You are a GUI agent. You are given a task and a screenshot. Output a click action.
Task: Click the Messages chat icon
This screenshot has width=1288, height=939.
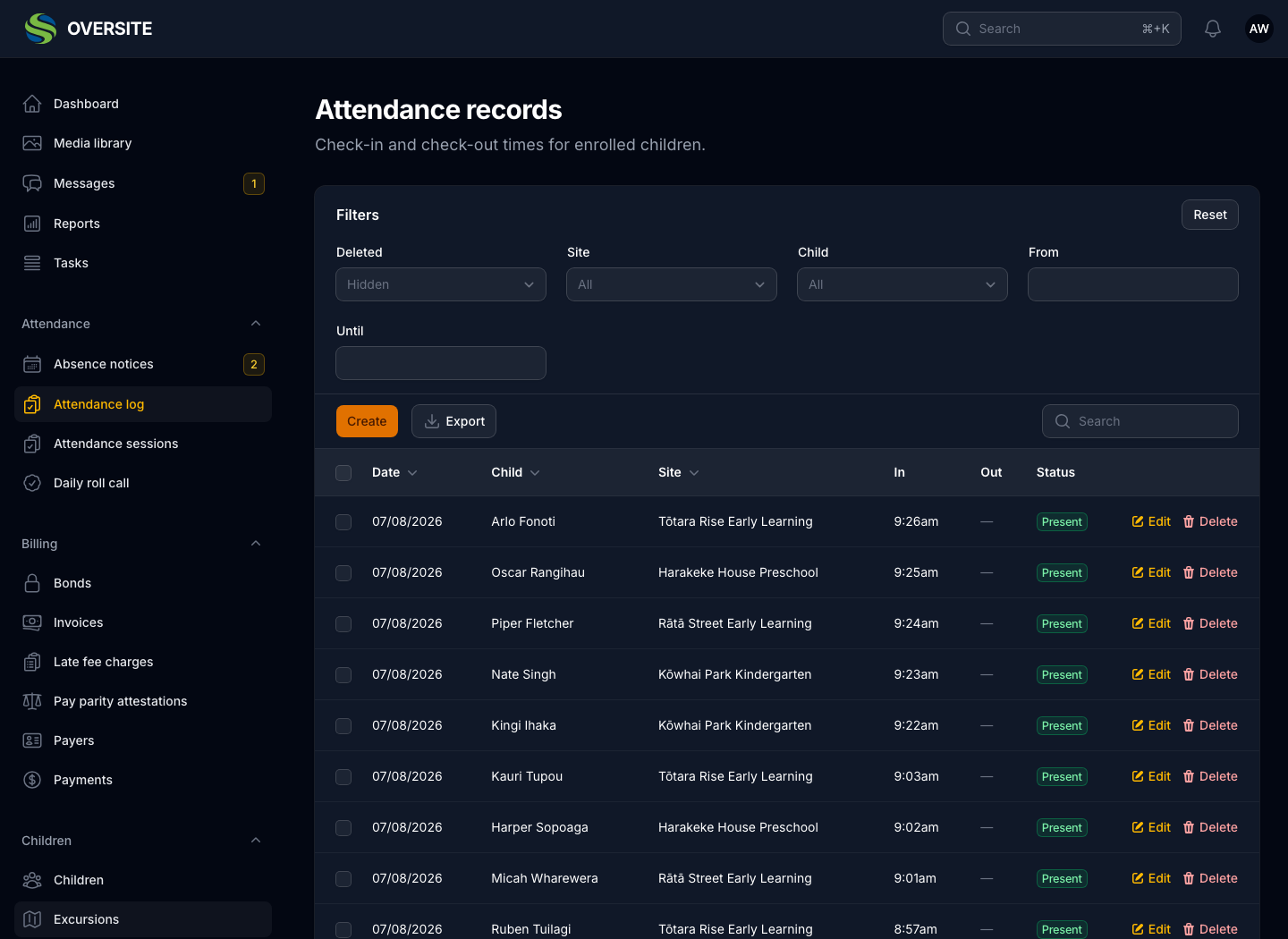pos(32,183)
